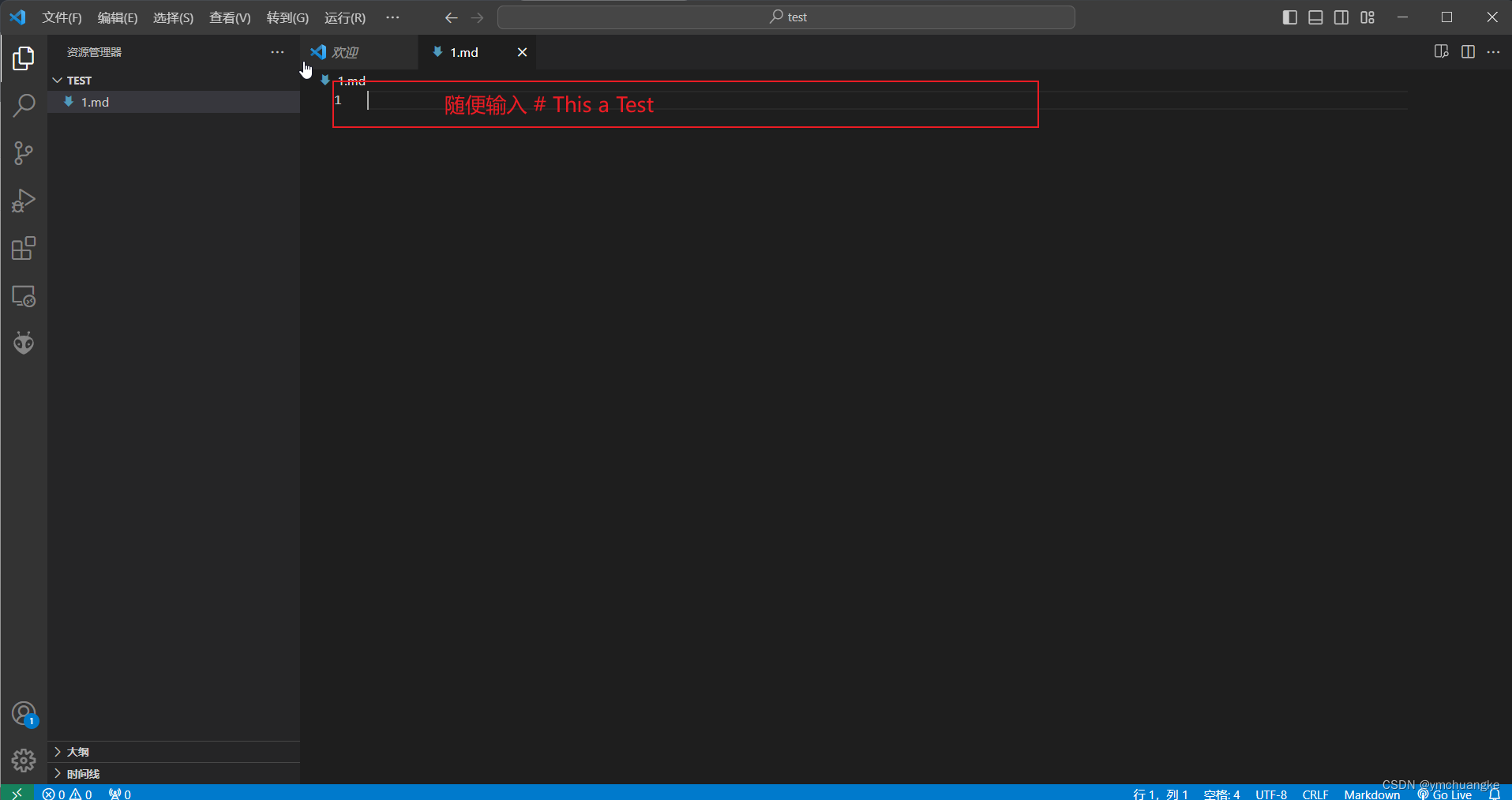Click the VS Code logo icon

[x=17, y=17]
